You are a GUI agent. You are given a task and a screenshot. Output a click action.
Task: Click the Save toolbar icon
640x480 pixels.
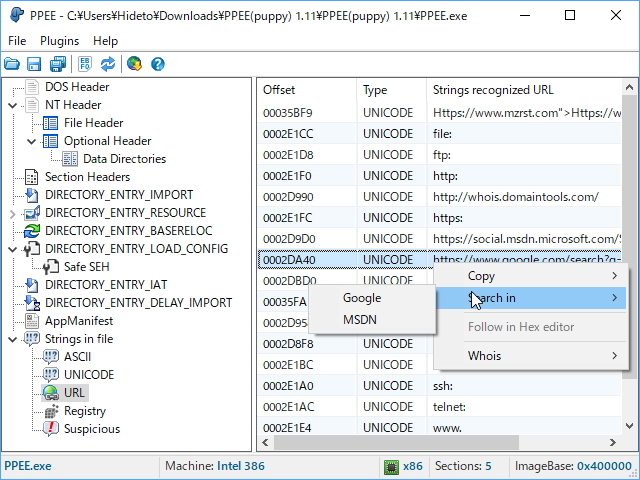tap(34, 64)
